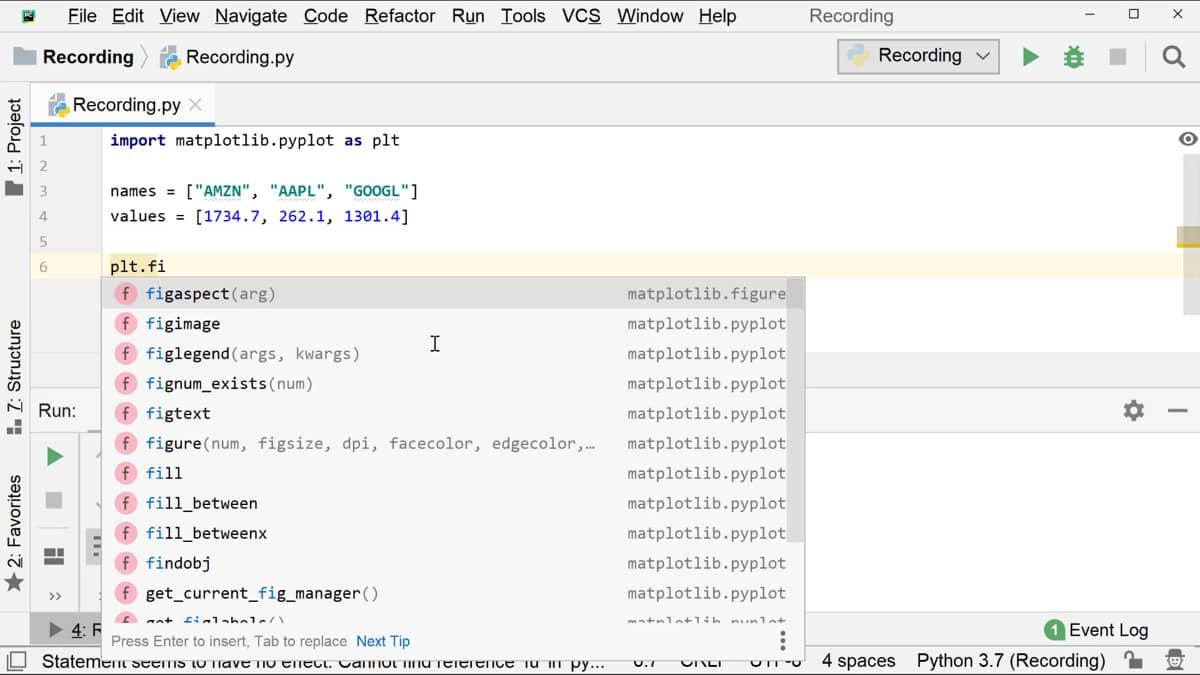Open the Tools menu

(523, 16)
